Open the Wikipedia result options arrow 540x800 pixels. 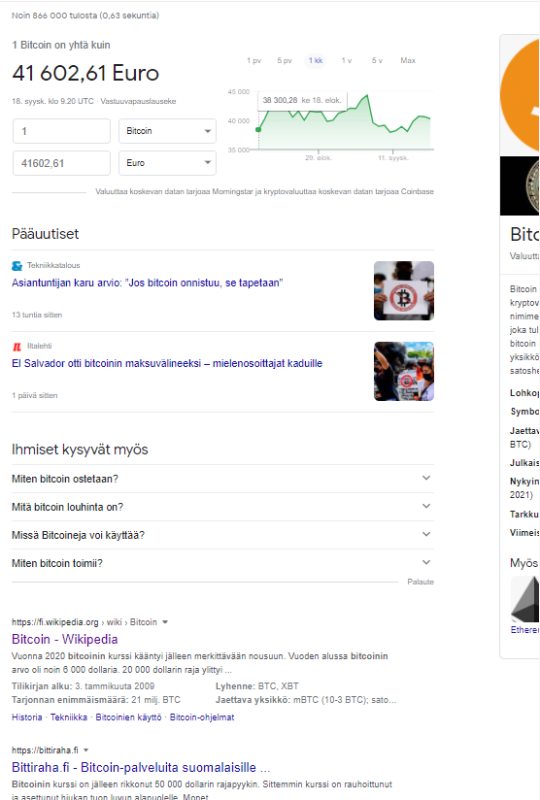click(165, 622)
